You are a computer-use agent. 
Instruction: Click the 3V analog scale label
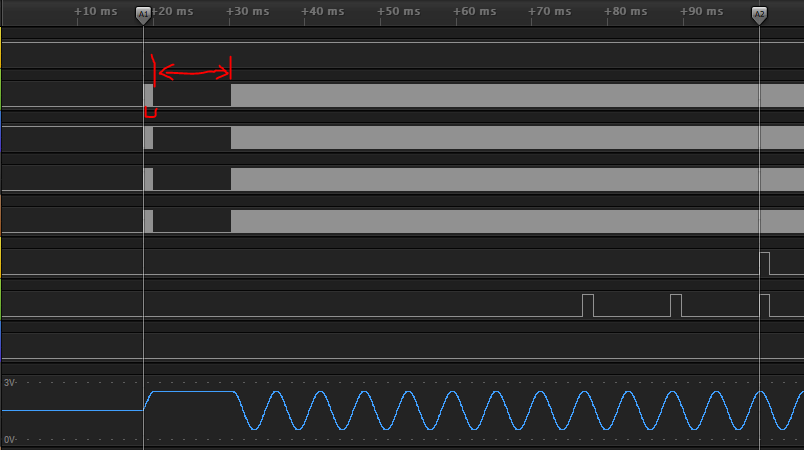point(10,383)
